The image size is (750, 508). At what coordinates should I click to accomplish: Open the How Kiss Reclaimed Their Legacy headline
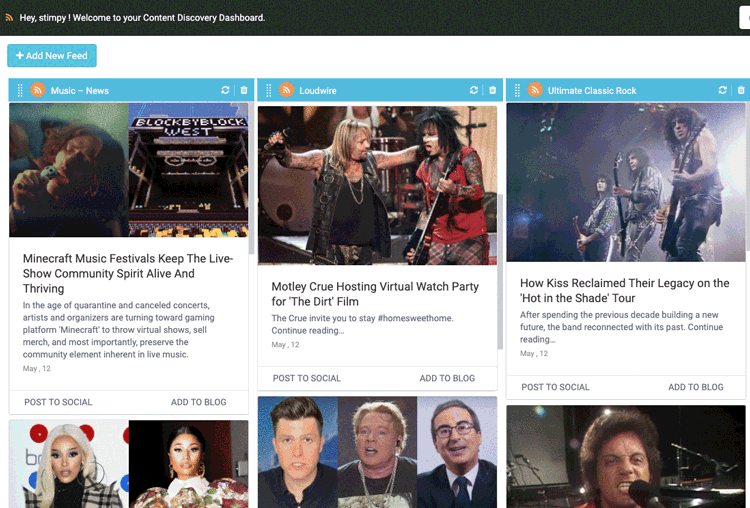click(625, 290)
